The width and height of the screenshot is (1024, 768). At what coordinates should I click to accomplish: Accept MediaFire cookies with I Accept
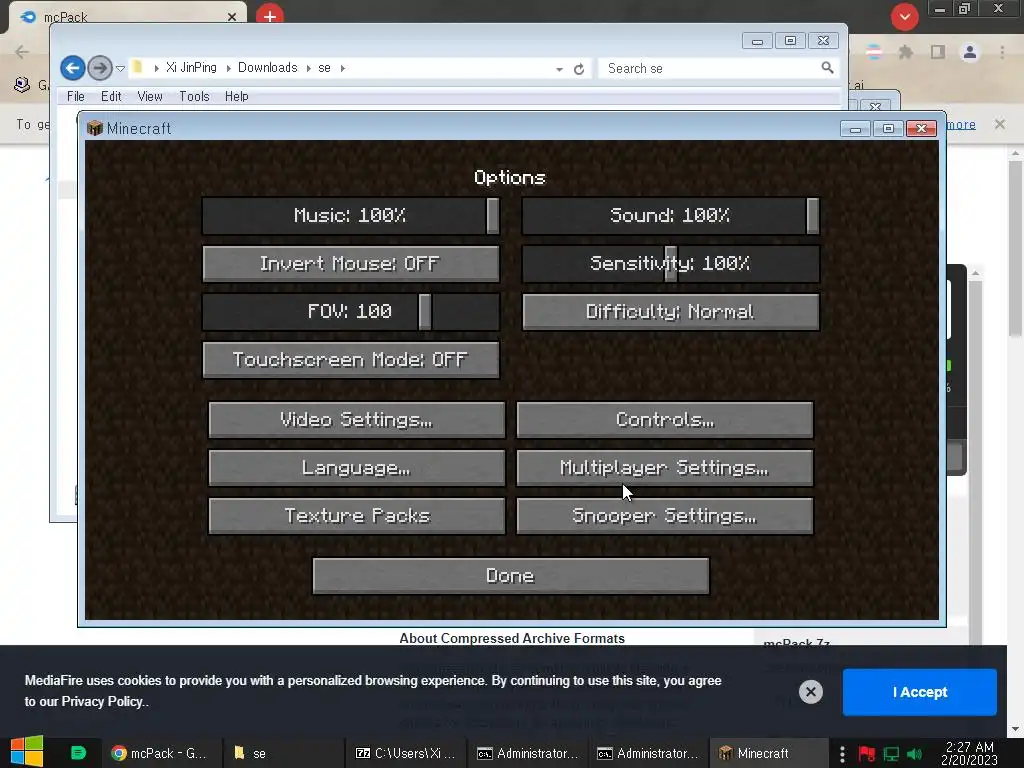[x=920, y=692]
